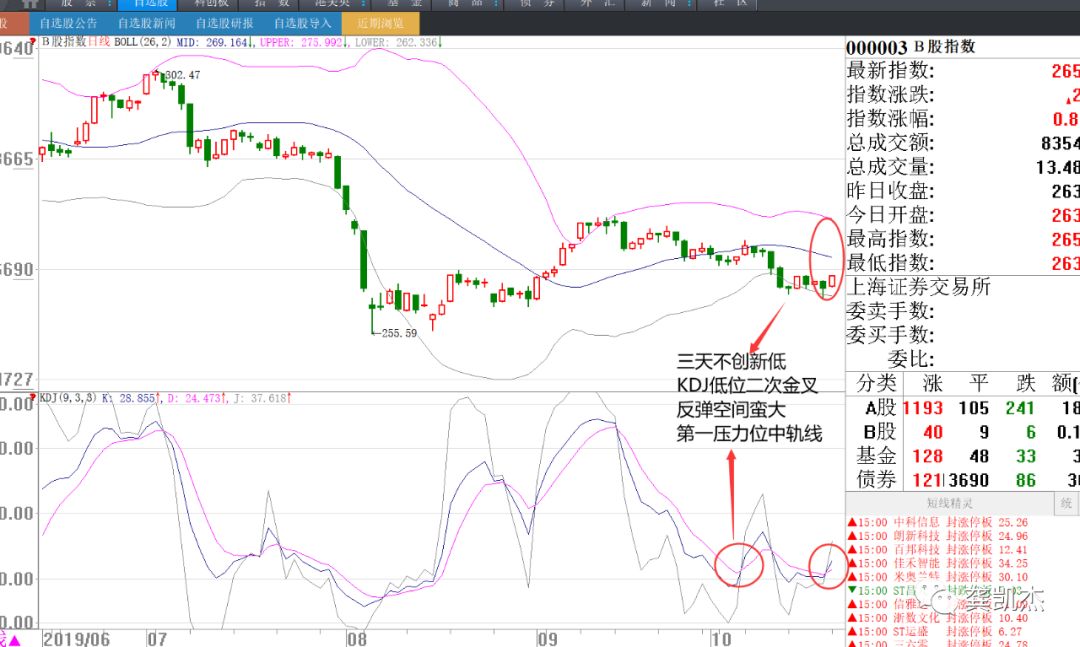Open the 中科信息 封涨停板 alert
Image resolution: width=1080 pixels, height=647 pixels.
pyautogui.click(x=937, y=522)
